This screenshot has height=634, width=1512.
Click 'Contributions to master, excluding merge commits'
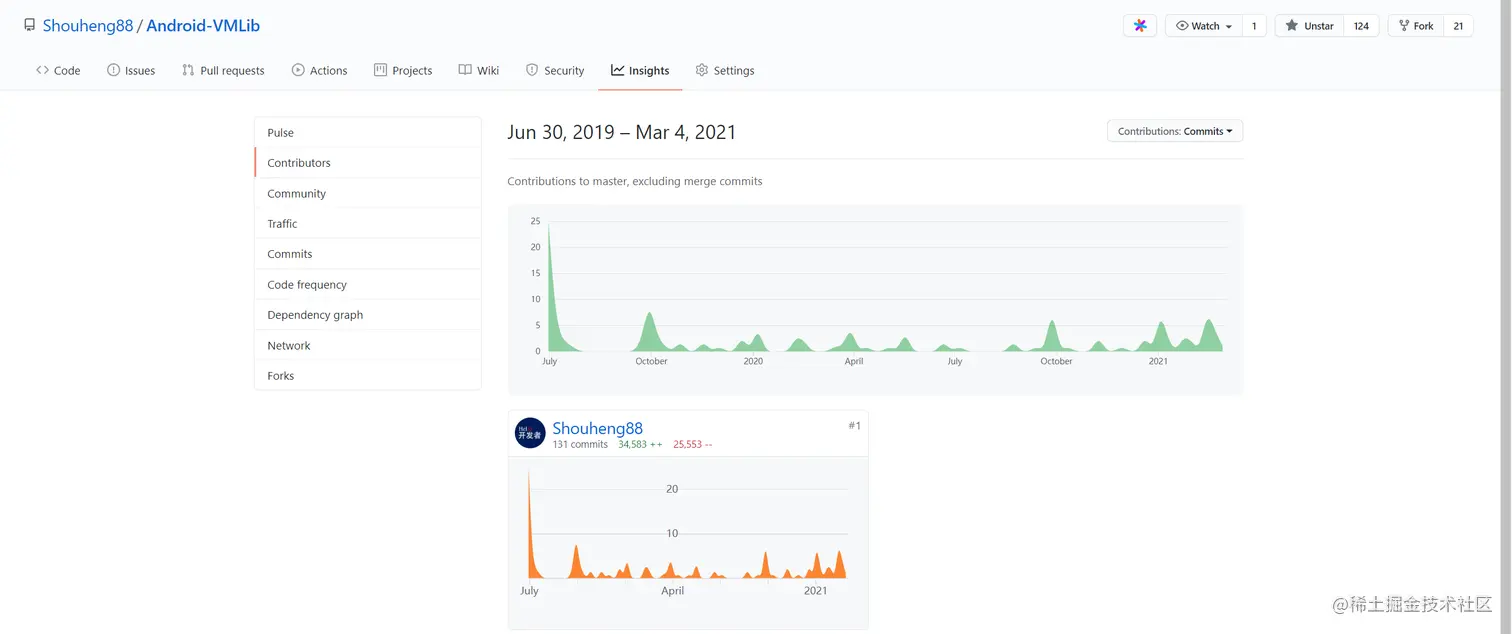click(x=635, y=182)
